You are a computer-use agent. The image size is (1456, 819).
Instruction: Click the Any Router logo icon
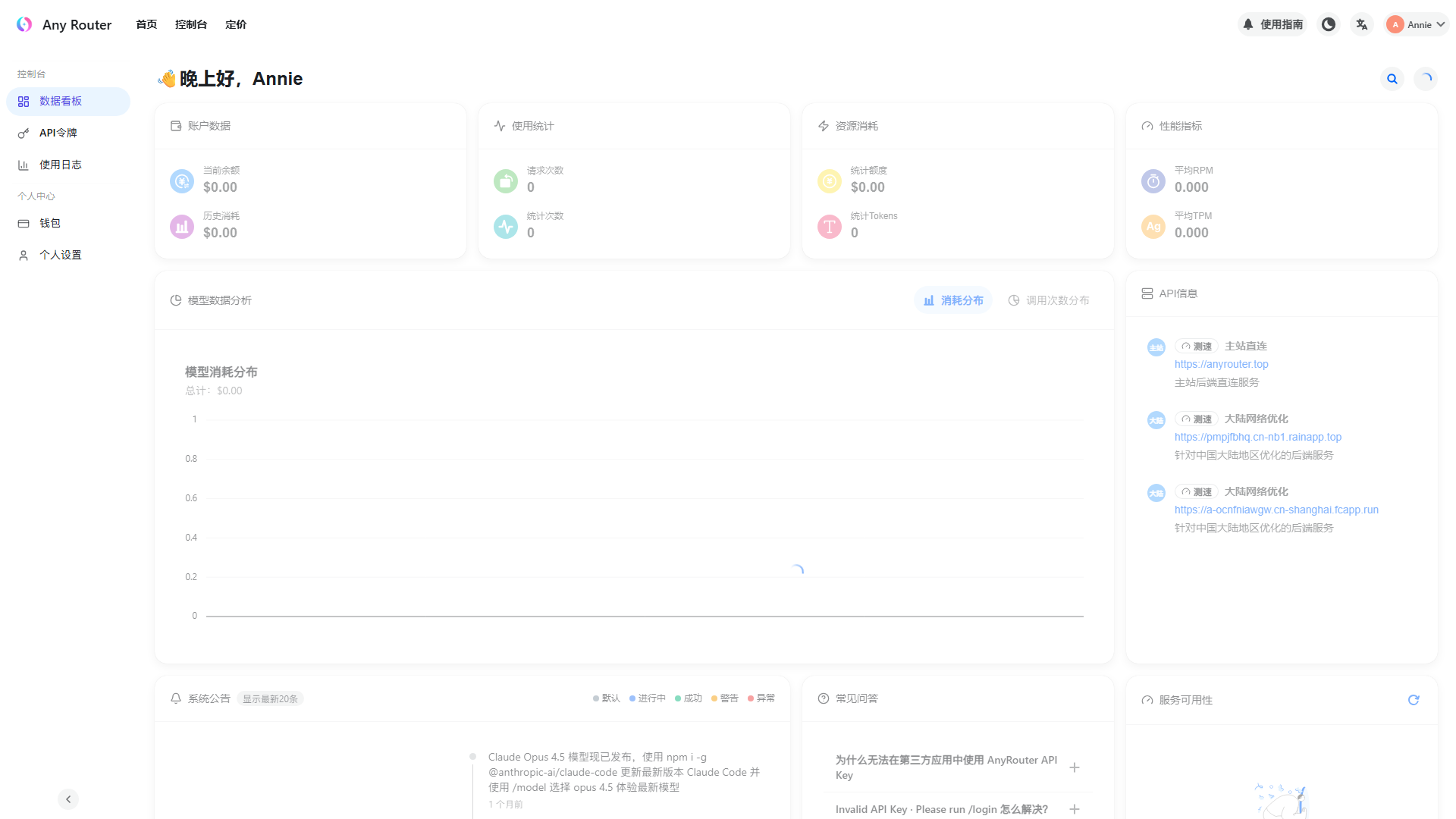24,24
